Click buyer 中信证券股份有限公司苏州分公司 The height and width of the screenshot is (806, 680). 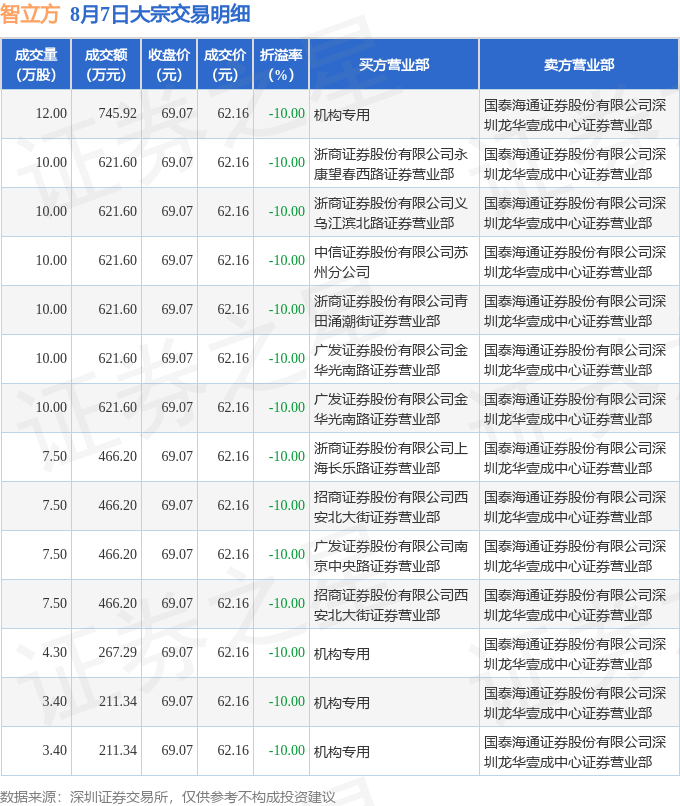click(x=391, y=262)
